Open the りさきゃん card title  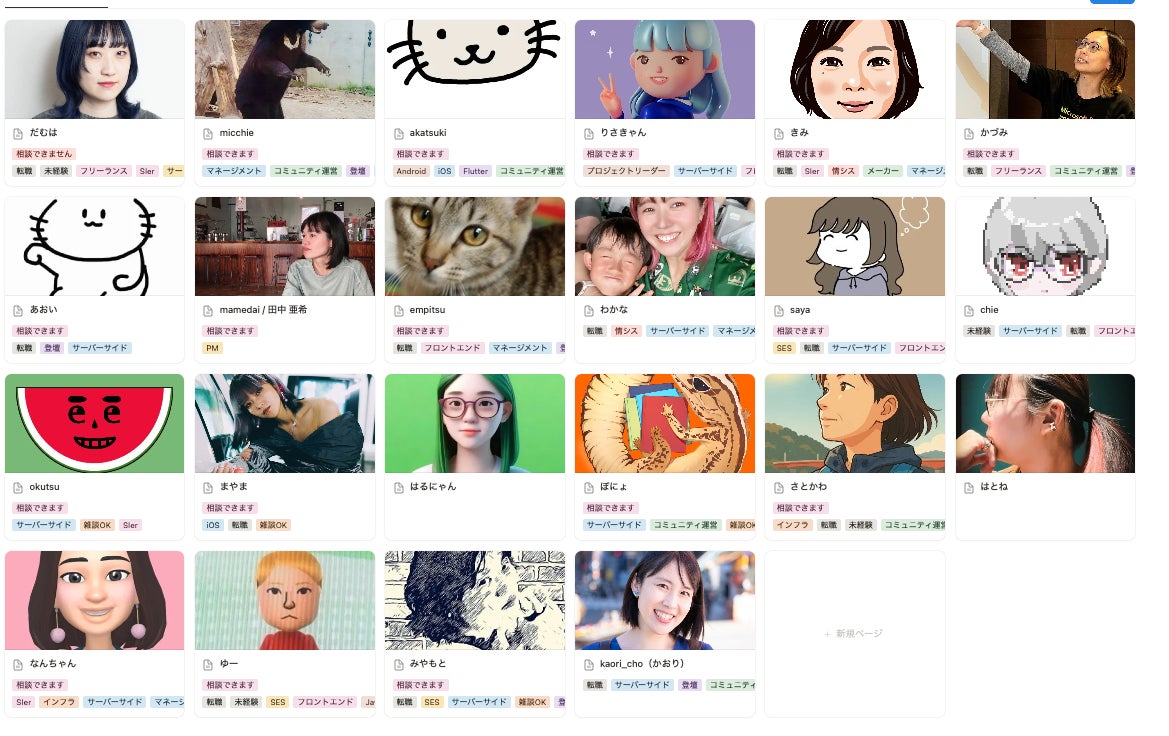click(623, 133)
